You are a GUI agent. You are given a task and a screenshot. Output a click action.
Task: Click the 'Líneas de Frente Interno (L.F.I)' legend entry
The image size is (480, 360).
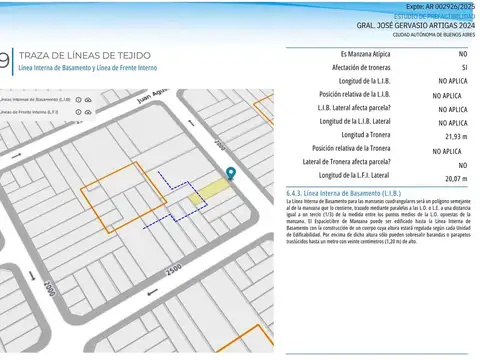(29, 112)
